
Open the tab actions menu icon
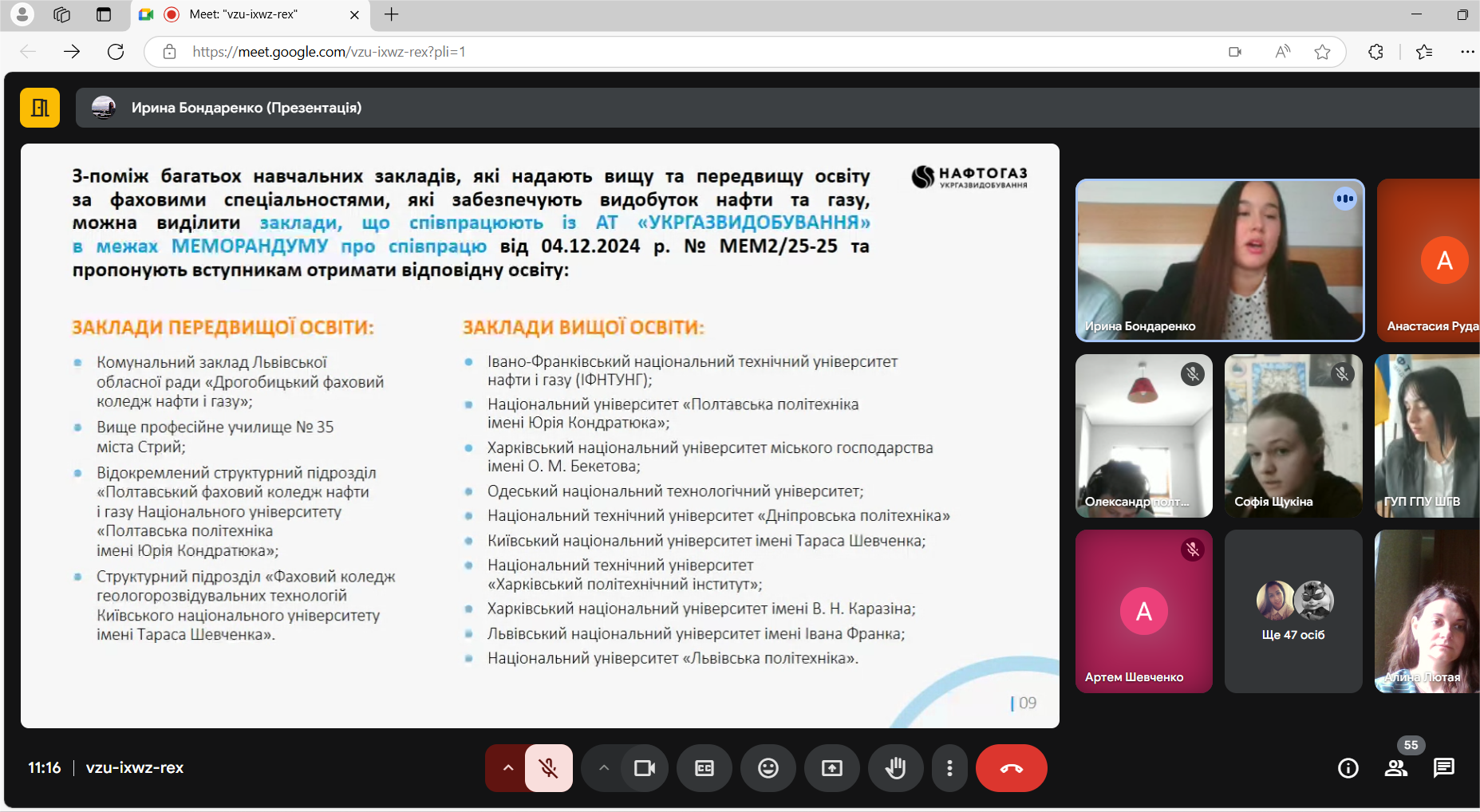104,14
